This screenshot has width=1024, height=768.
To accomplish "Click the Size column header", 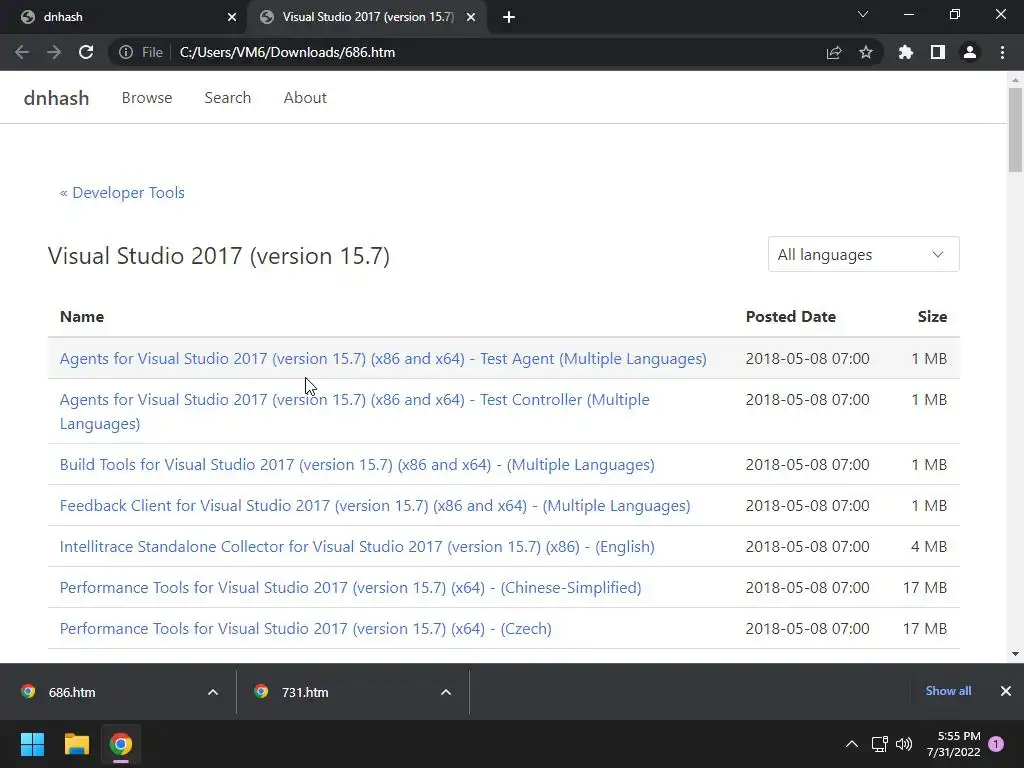I will click(932, 317).
